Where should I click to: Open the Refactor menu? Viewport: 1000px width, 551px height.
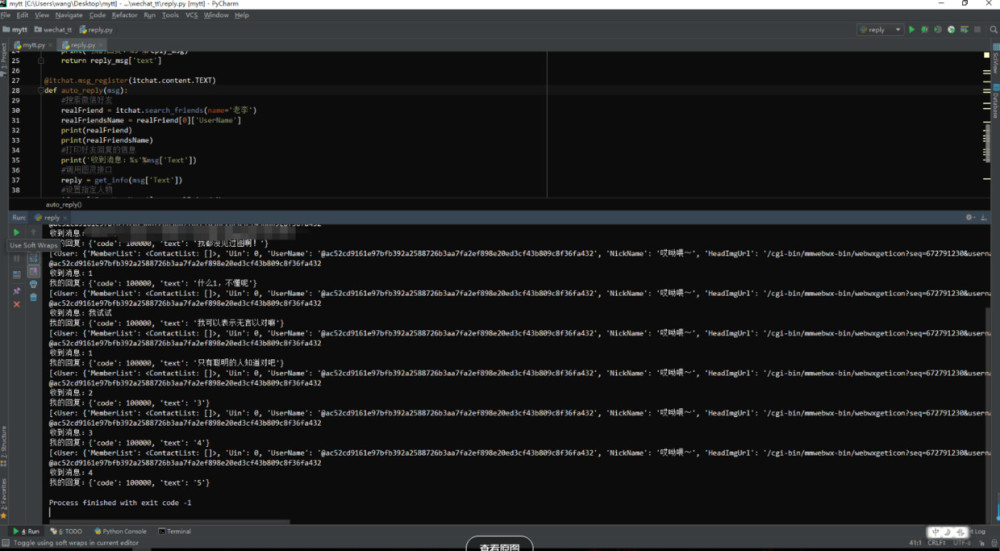pos(124,15)
